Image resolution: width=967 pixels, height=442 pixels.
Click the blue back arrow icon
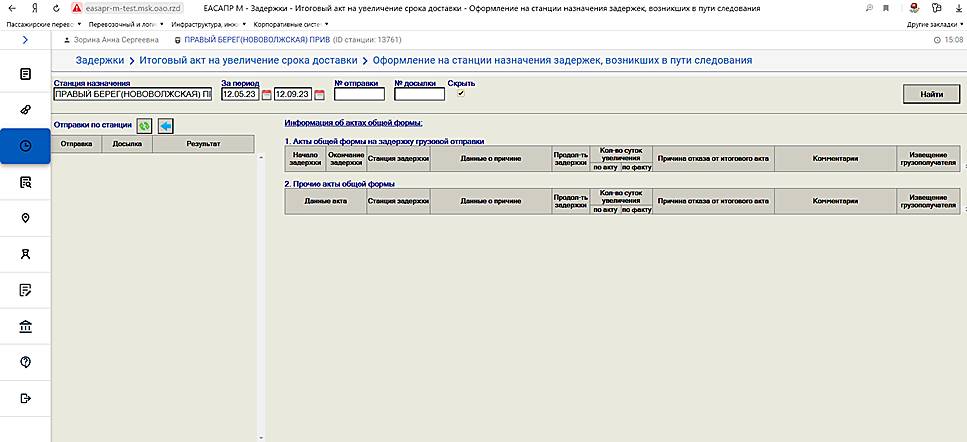click(x=166, y=126)
